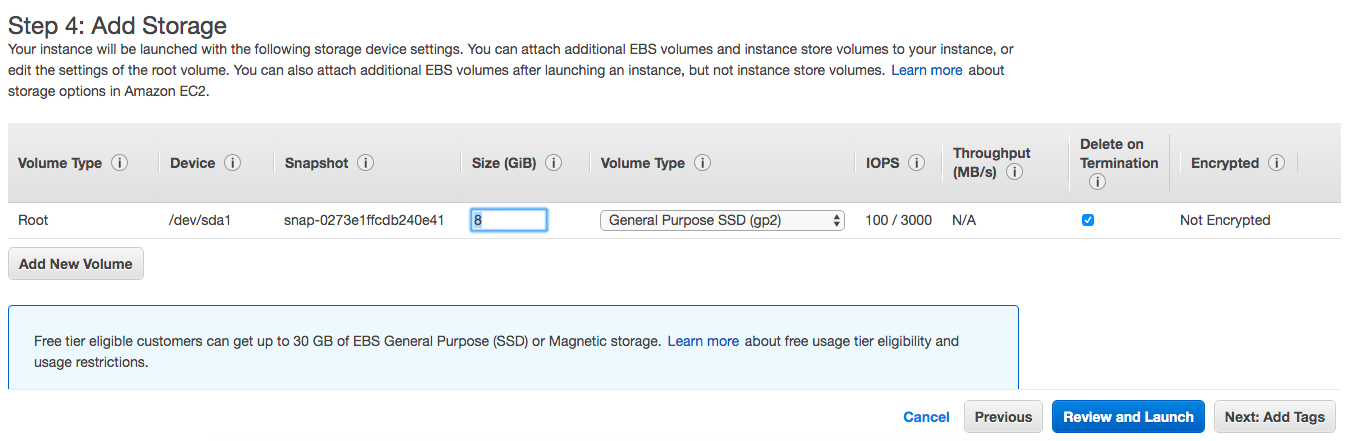Click the snapshot ID snap-0273e1ffcdb240e41
Image resolution: width=1355 pixels, height=441 pixels.
click(364, 220)
